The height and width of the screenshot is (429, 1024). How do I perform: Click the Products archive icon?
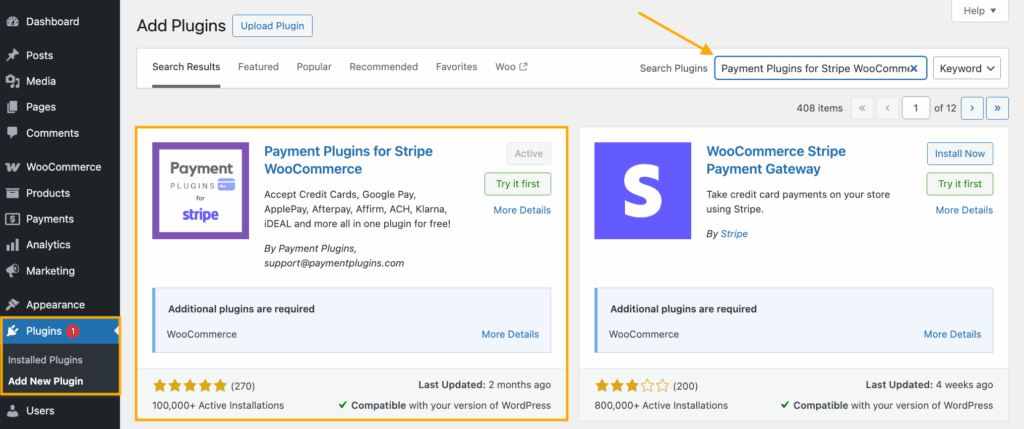12,193
